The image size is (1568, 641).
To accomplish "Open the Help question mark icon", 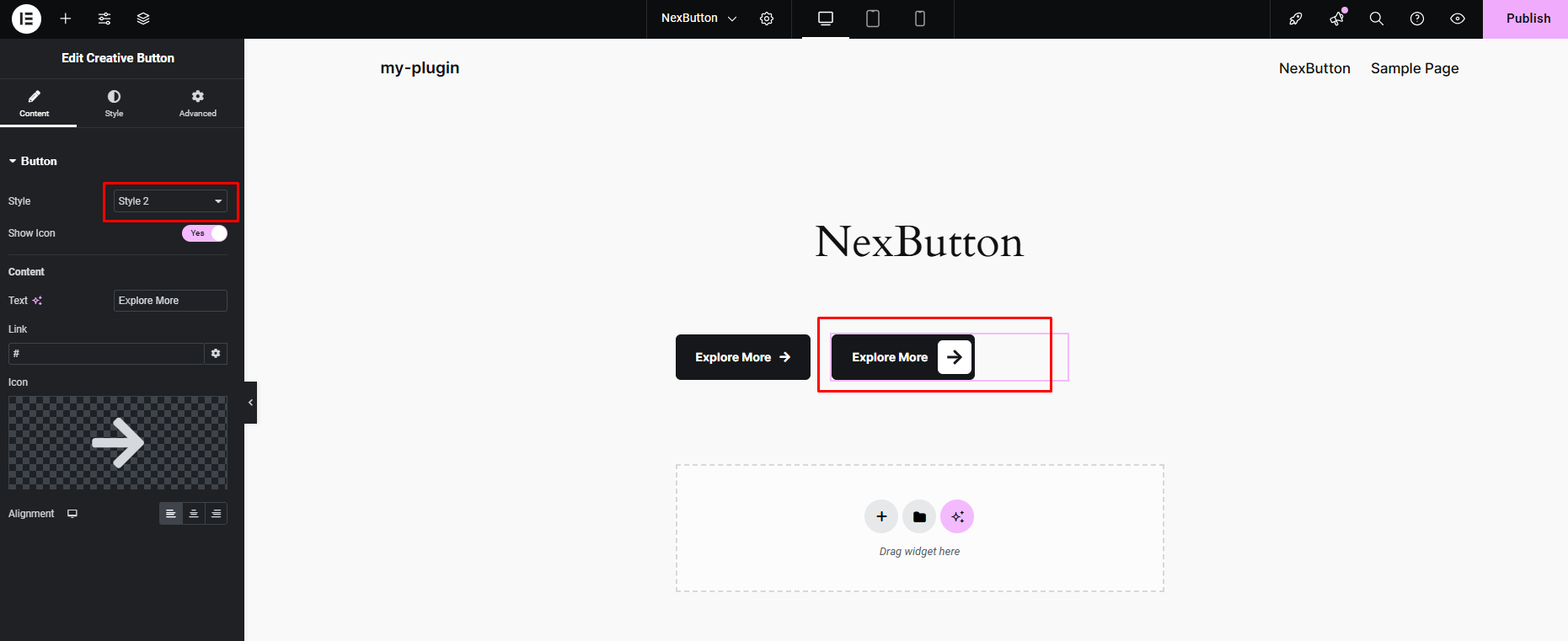I will click(x=1417, y=19).
